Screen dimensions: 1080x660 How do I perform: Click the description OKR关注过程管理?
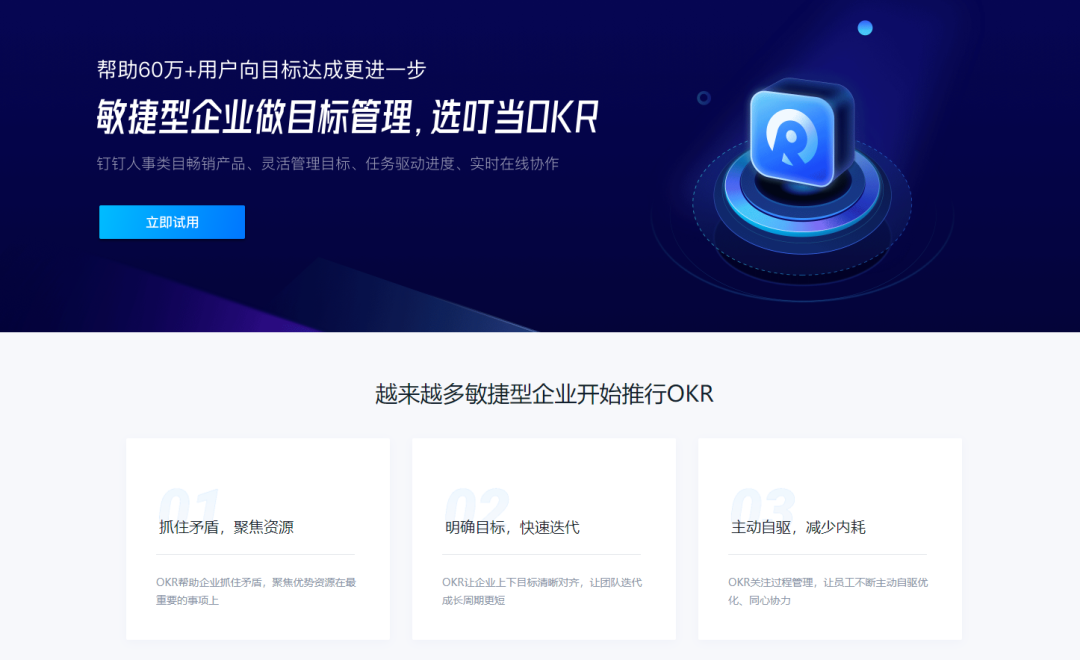pos(828,591)
